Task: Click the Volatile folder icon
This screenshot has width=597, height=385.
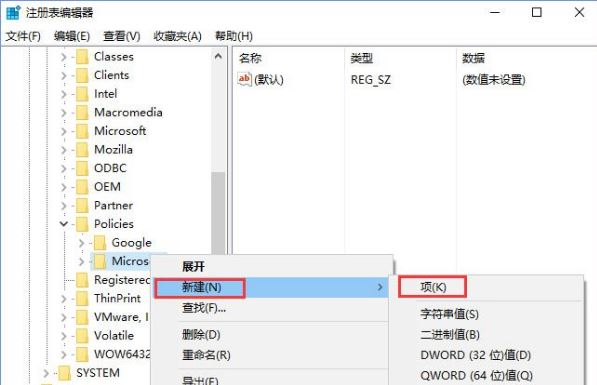Action: (x=82, y=336)
